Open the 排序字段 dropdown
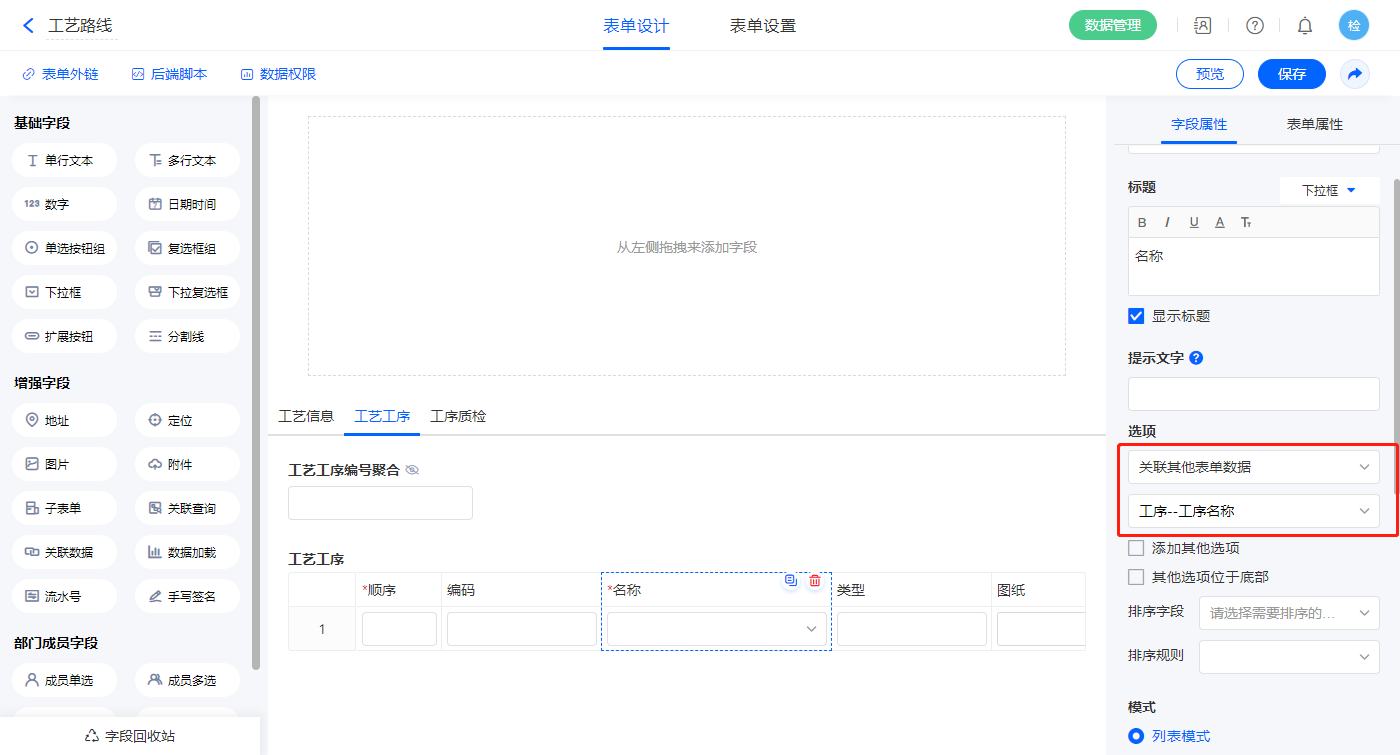Screen dimensions: 1400x755 1289,613
